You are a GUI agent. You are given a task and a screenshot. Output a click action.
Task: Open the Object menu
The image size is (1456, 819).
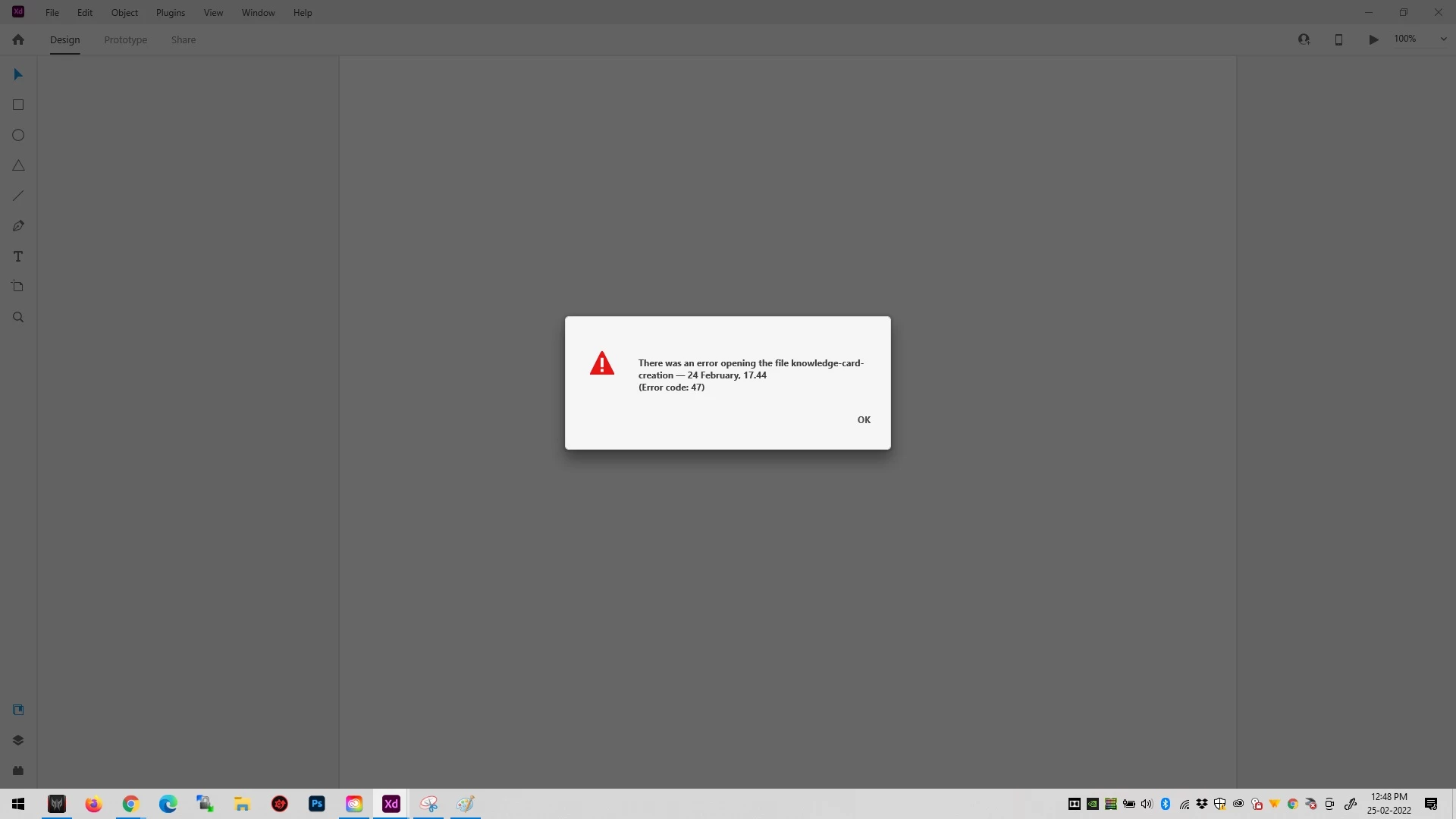click(124, 13)
